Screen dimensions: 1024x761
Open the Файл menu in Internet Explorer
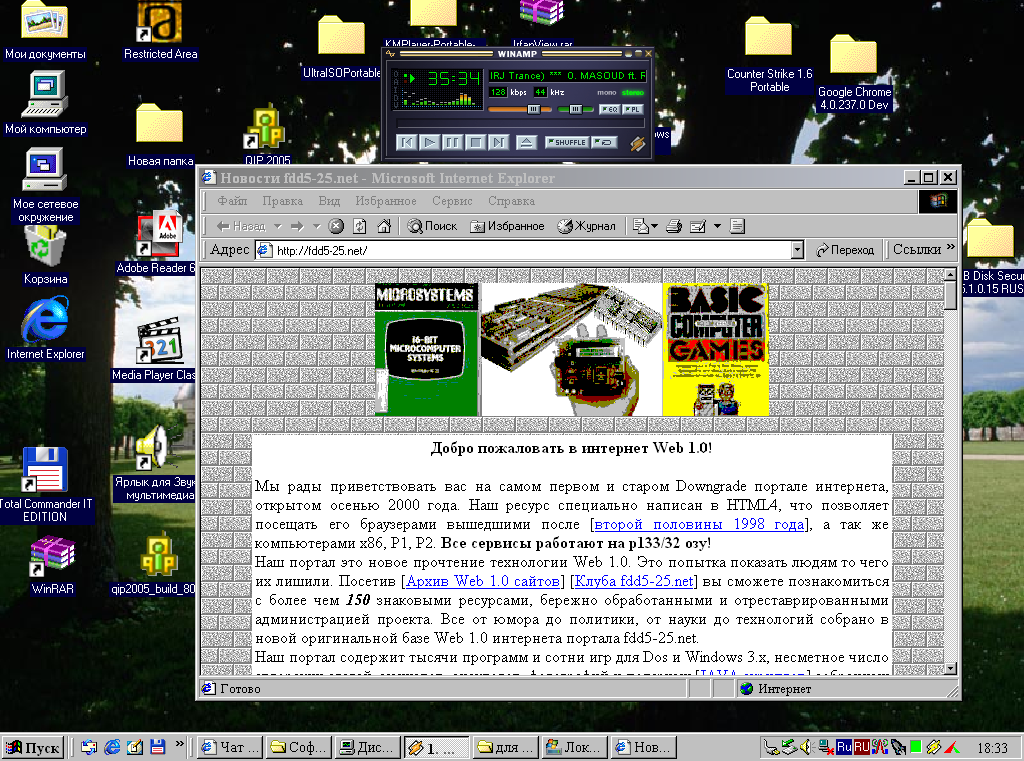[x=232, y=201]
